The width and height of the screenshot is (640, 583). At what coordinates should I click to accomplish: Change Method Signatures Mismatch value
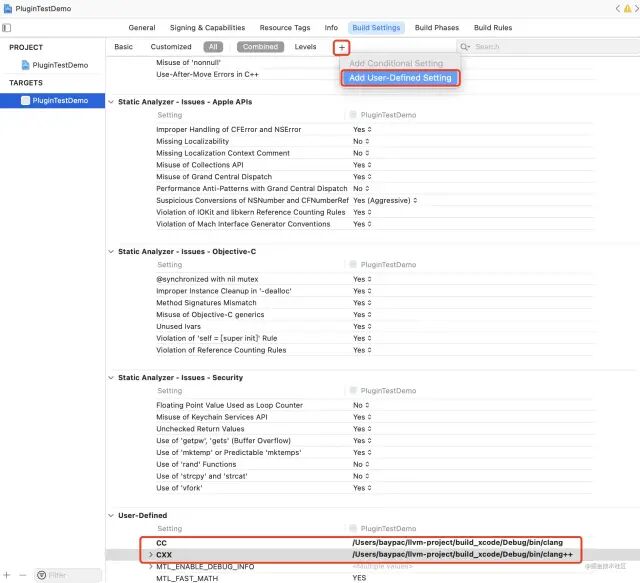362,303
